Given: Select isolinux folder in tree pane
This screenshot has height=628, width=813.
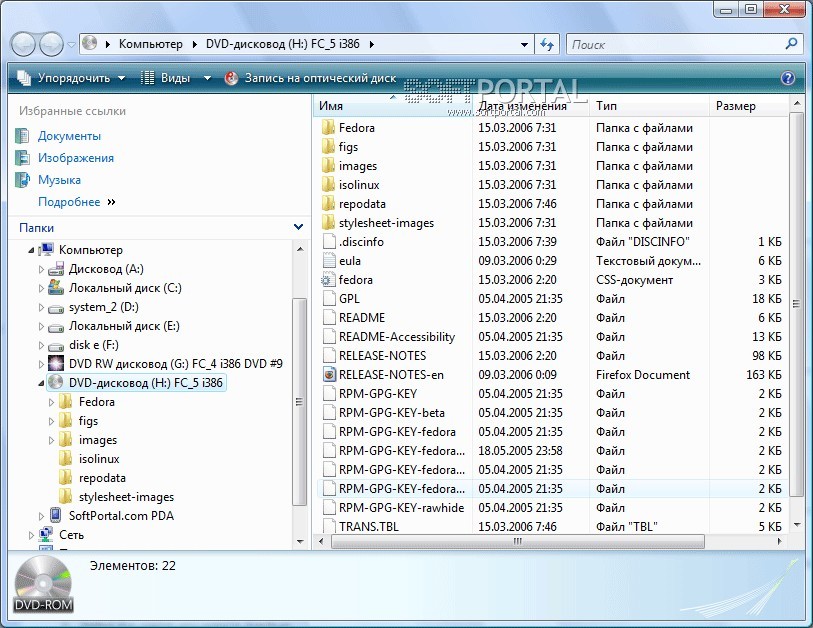Looking at the screenshot, I should (x=99, y=459).
